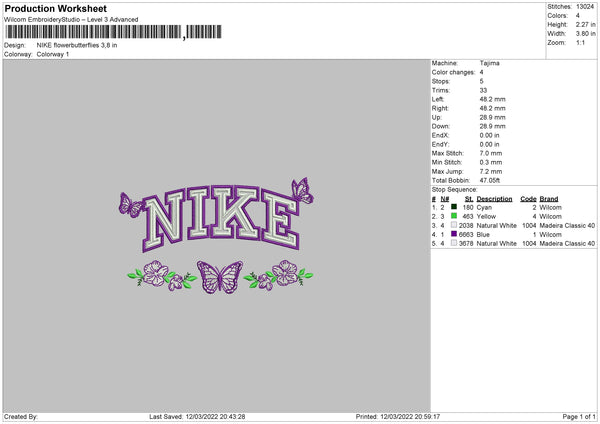Screen dimensions: 600x424
Task: Click the white swatch in stop row 5
Action: pyautogui.click(x=454, y=243)
